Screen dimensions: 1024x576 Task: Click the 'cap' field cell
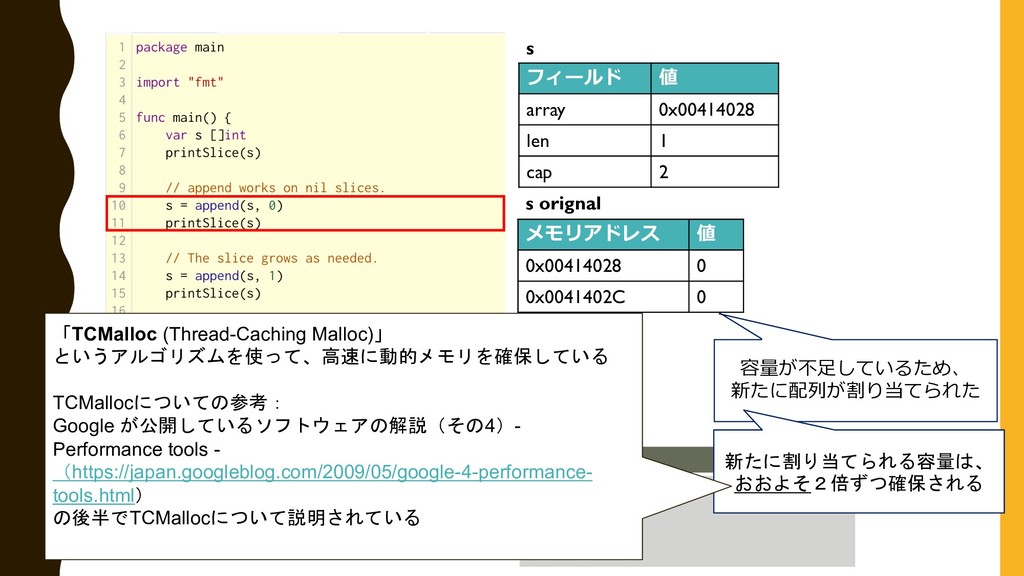[x=584, y=172]
